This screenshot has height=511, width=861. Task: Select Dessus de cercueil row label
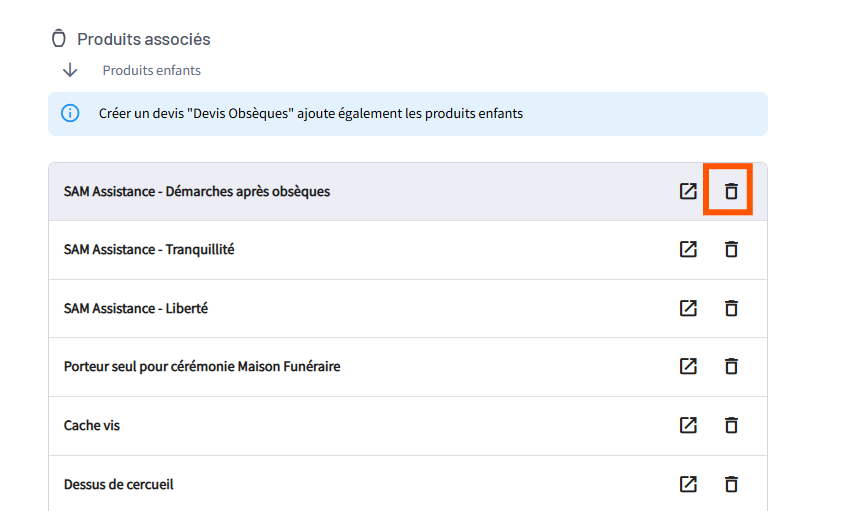click(119, 485)
